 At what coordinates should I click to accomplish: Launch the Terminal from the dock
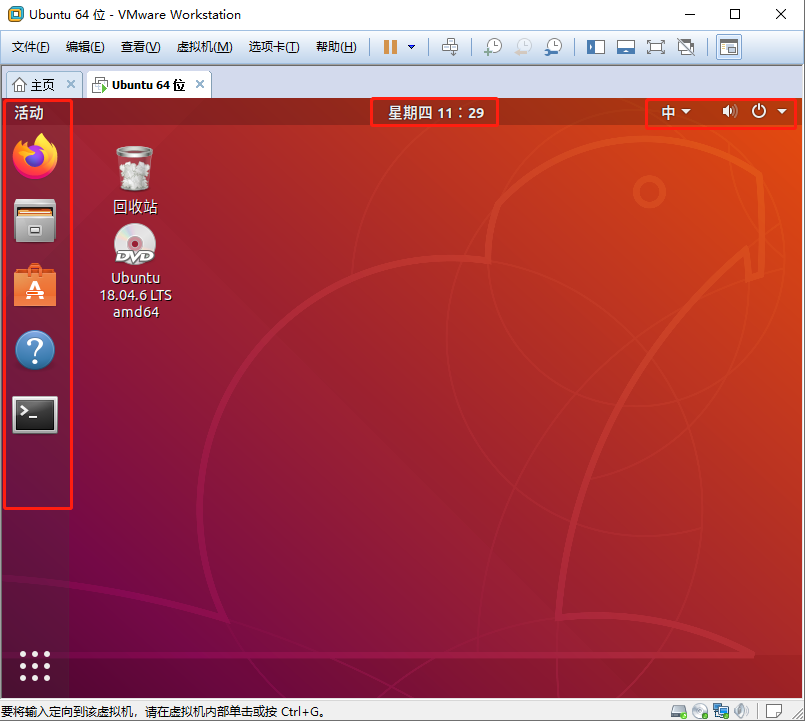[x=35, y=414]
